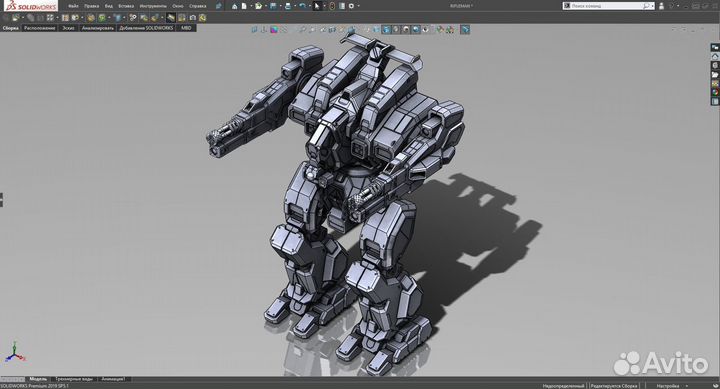Click the Move Component icon
720x389 pixels.
pyautogui.click(x=74, y=17)
